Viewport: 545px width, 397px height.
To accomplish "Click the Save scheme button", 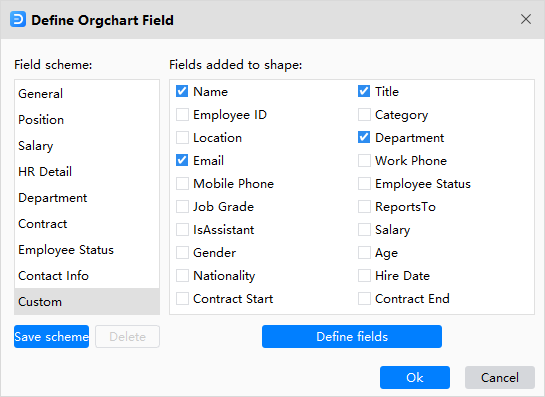I will [51, 337].
